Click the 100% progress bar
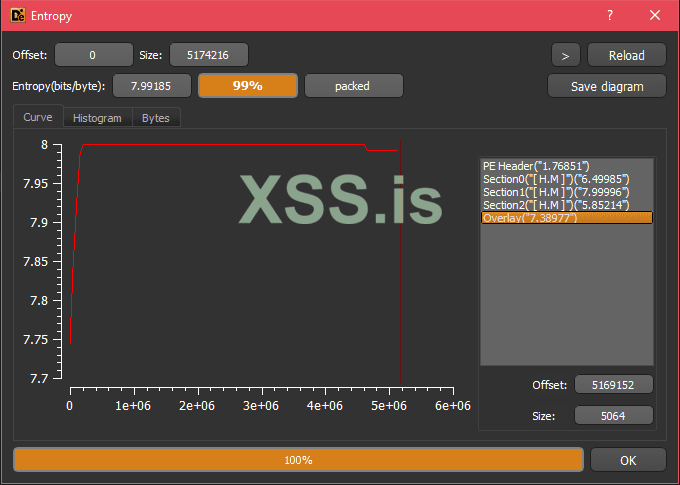 coord(298,460)
